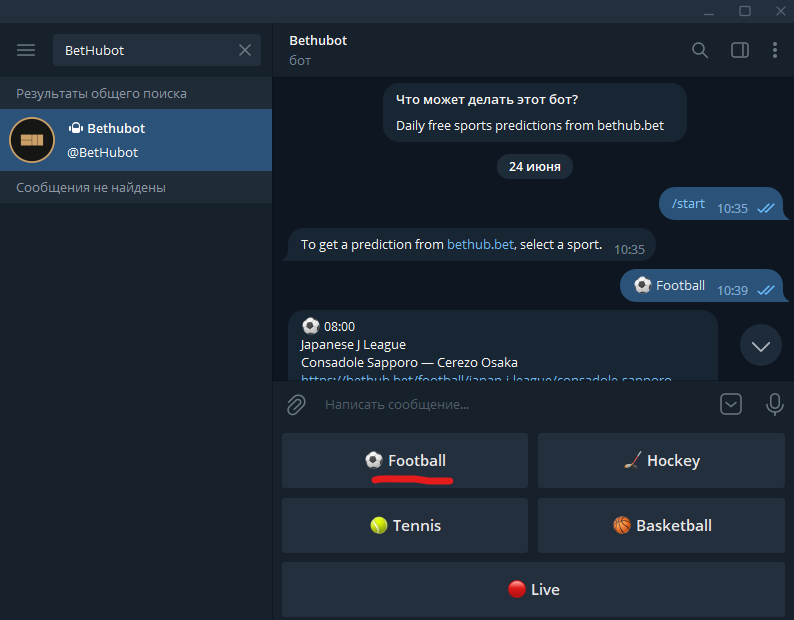This screenshot has width=794, height=620.
Task: Open Bethubot chat header profile
Action: pyautogui.click(x=317, y=50)
